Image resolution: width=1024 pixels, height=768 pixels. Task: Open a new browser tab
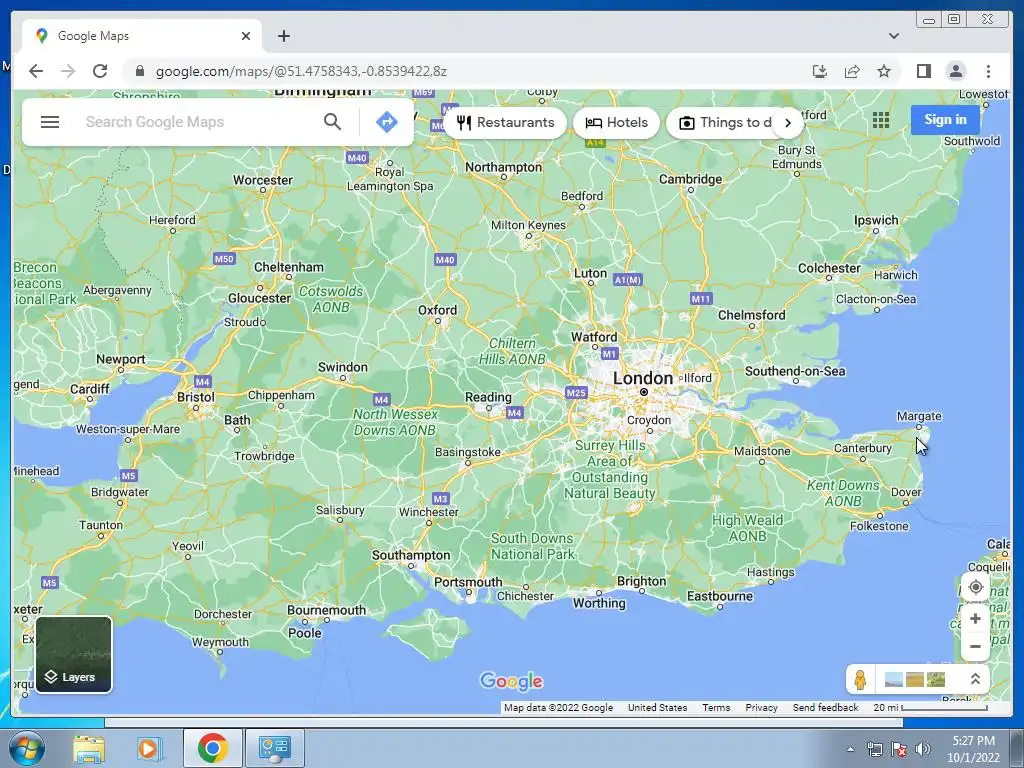(x=283, y=36)
